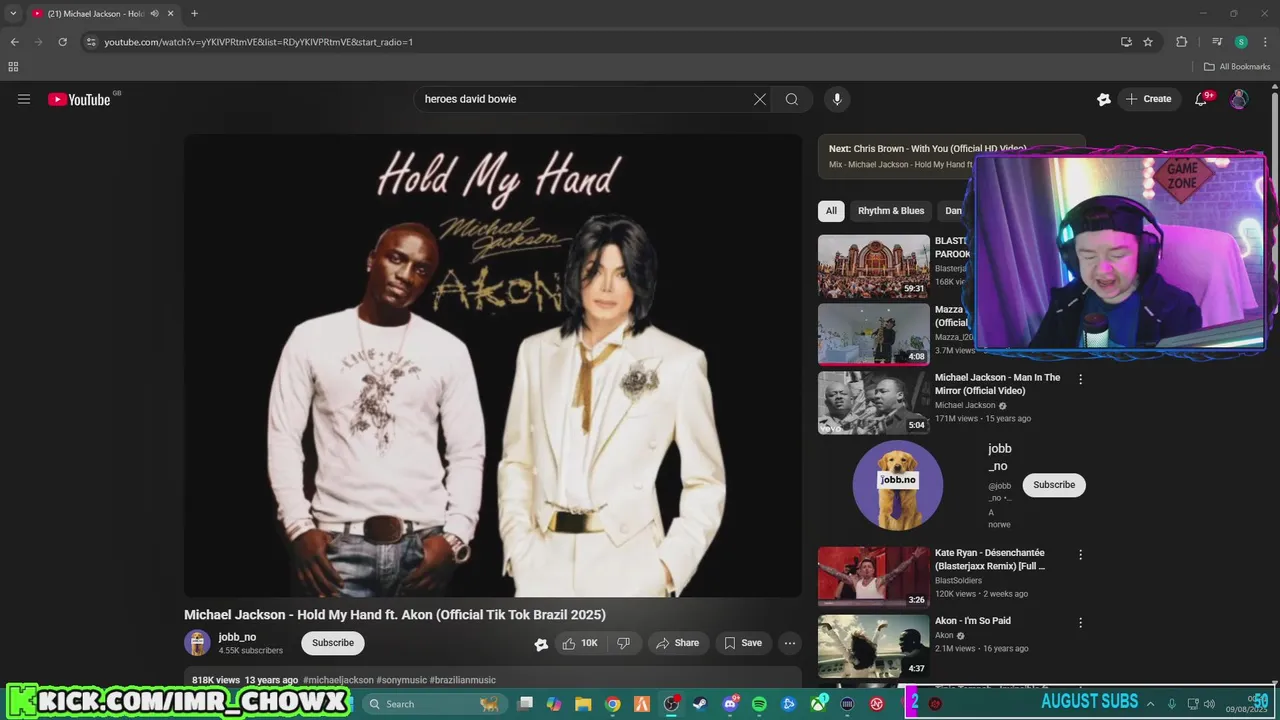Reload the page
Viewport: 1280px width, 720px height.
(x=62, y=42)
